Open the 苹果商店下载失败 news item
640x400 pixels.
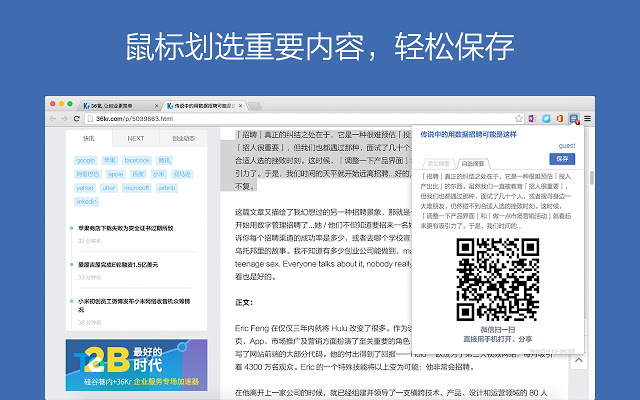click(126, 228)
